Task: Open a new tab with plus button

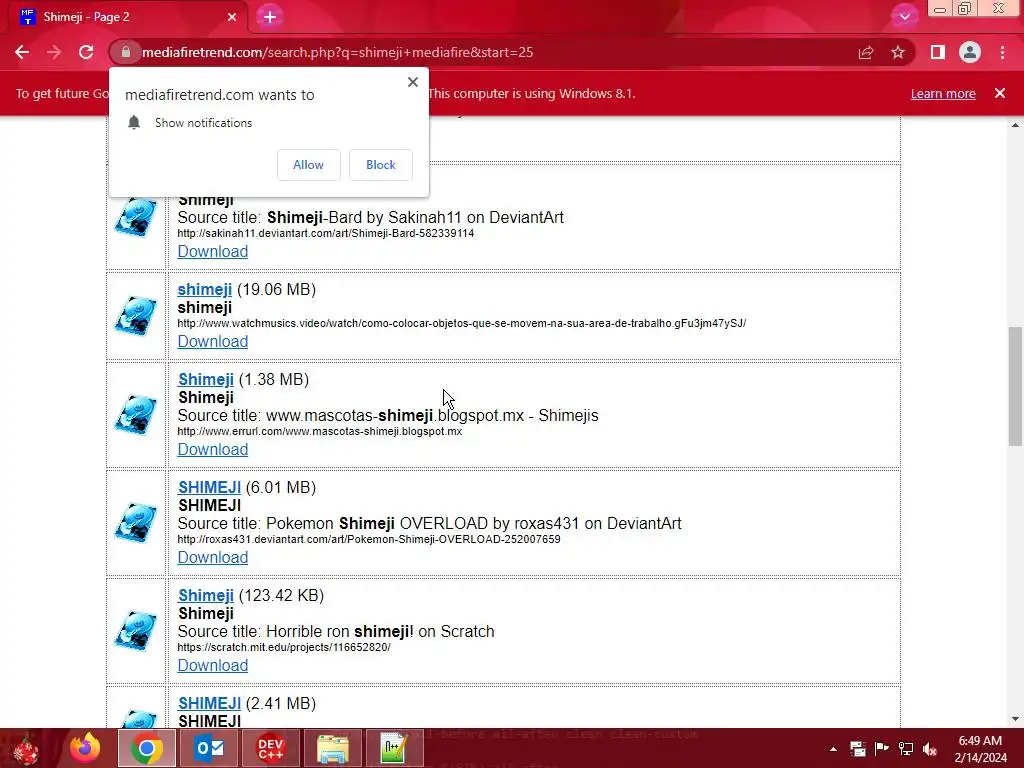Action: point(270,17)
